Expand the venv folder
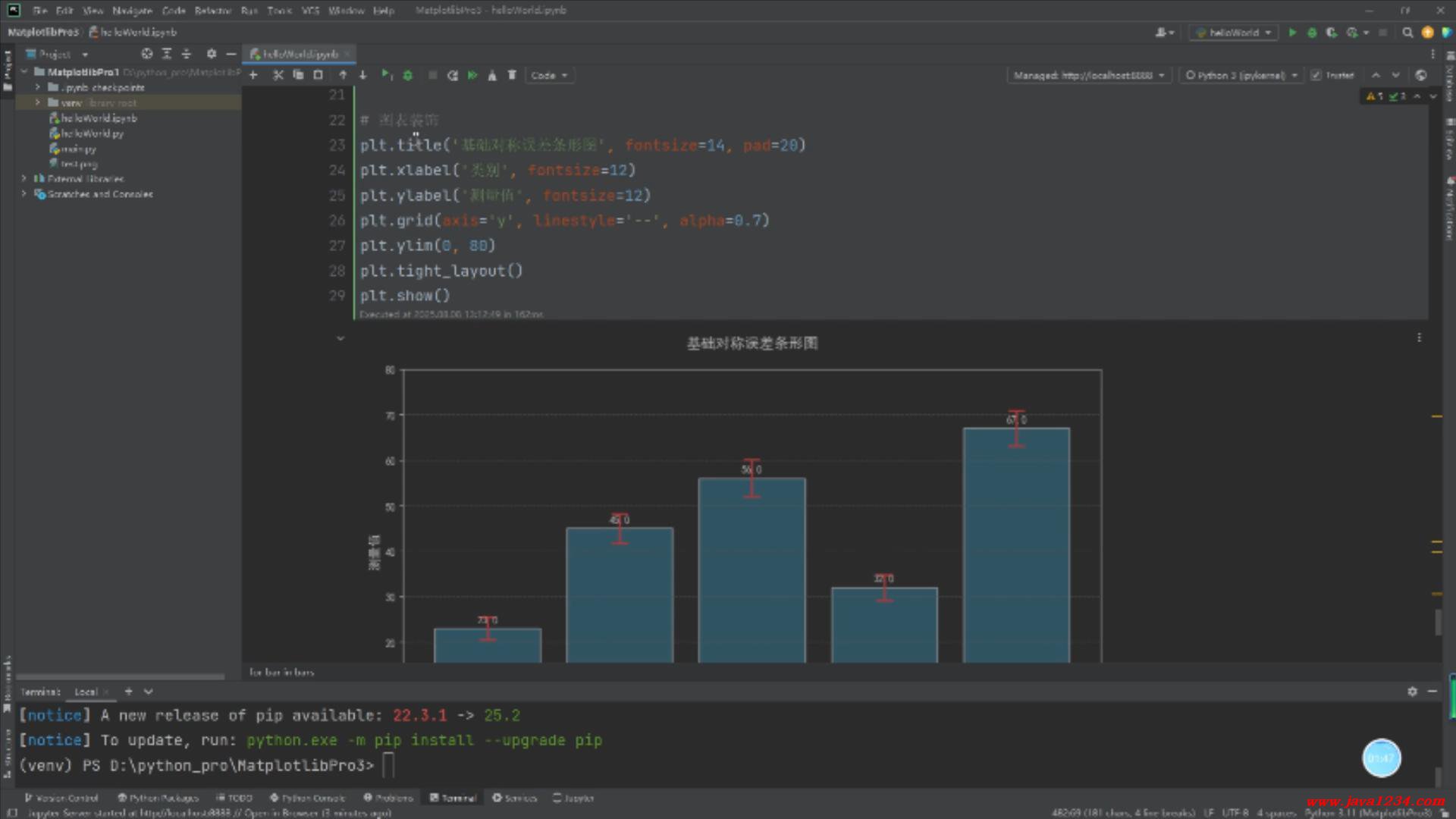 pyautogui.click(x=38, y=102)
